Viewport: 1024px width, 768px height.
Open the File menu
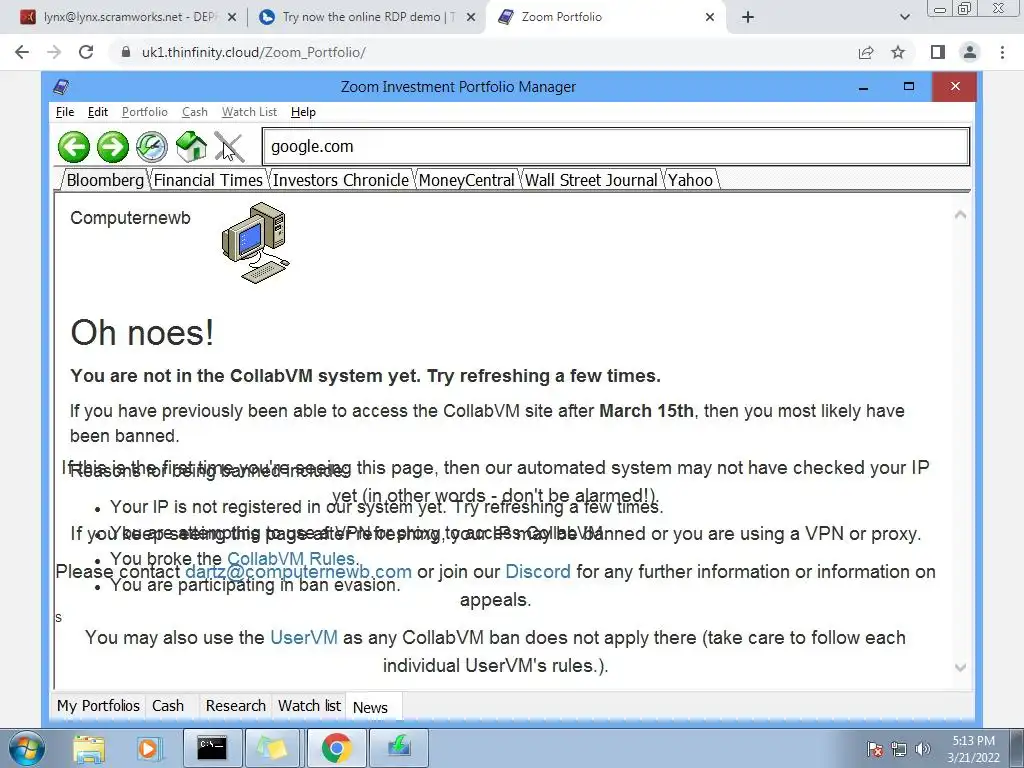65,112
